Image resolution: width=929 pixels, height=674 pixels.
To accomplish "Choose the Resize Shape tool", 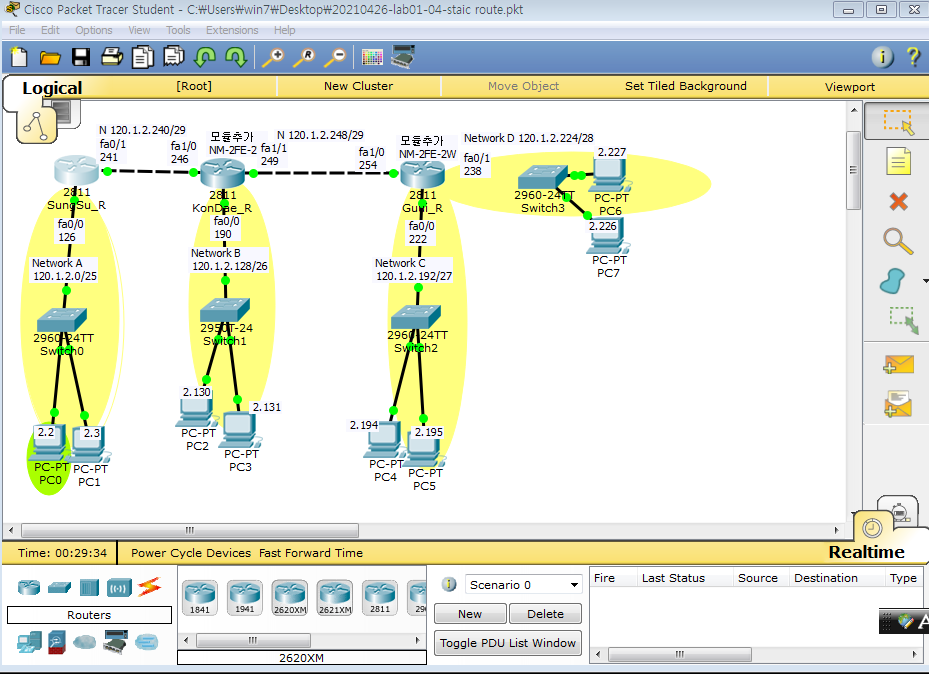I will (903, 320).
